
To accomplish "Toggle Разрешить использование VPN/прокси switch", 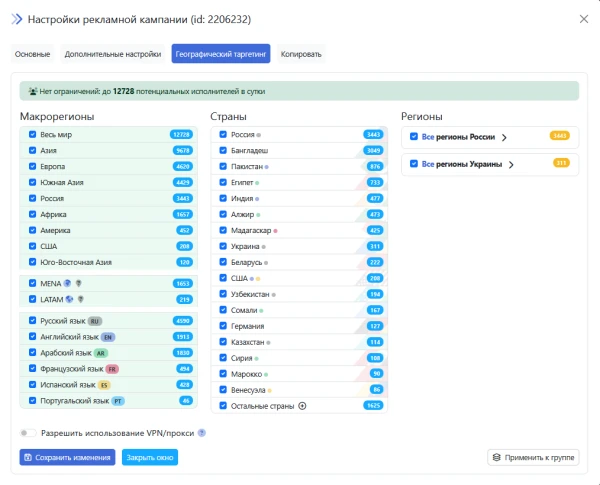I will click(x=28, y=433).
